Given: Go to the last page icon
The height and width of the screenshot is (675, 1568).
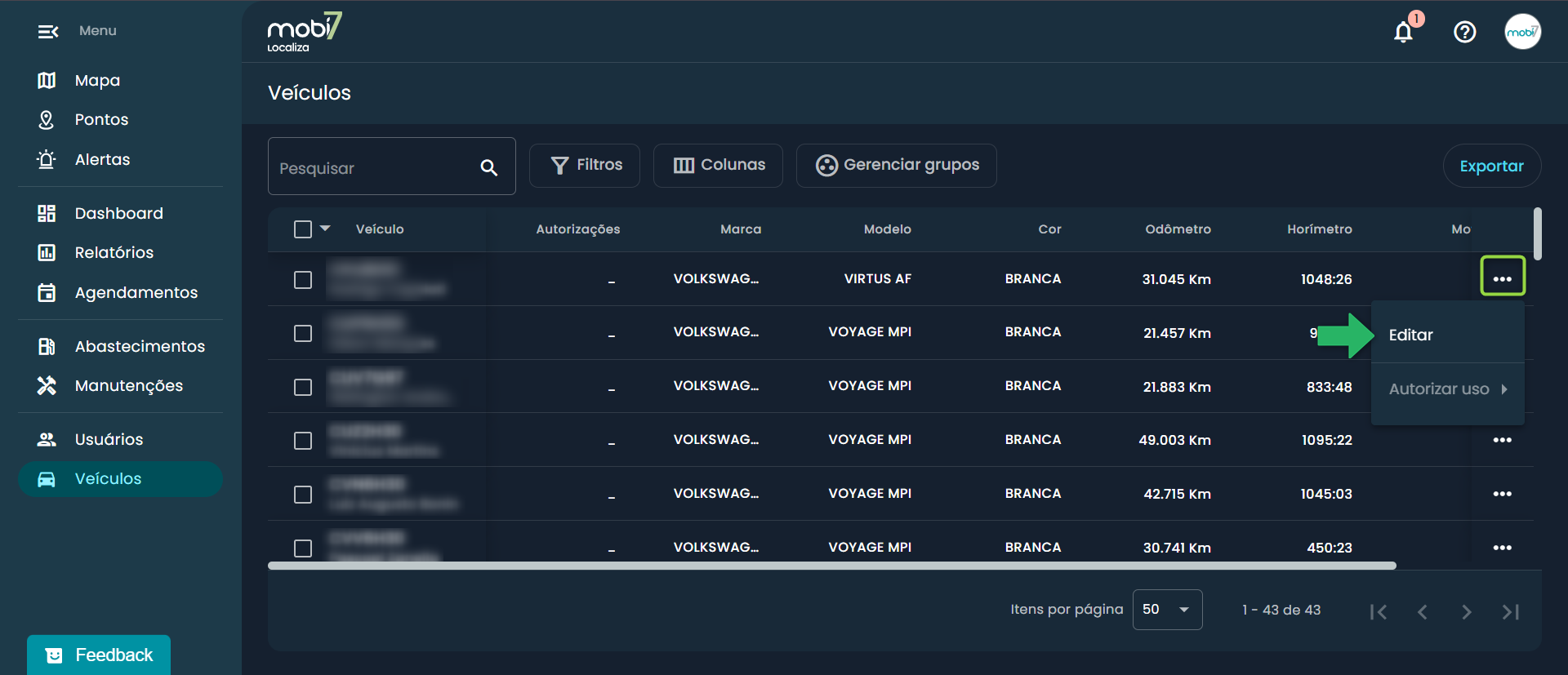Looking at the screenshot, I should 1510,611.
